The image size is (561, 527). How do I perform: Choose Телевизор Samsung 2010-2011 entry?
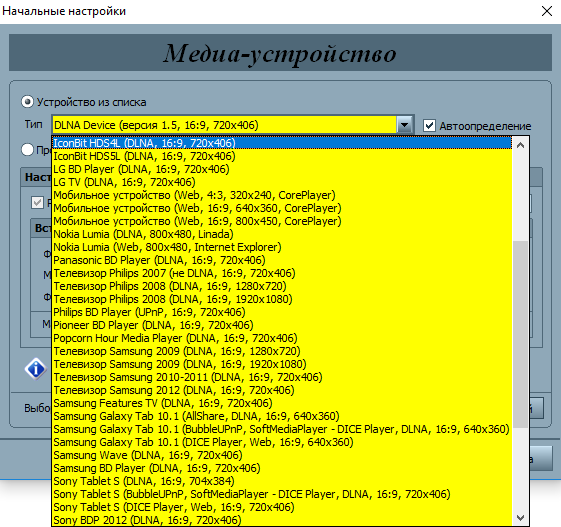[282, 377]
